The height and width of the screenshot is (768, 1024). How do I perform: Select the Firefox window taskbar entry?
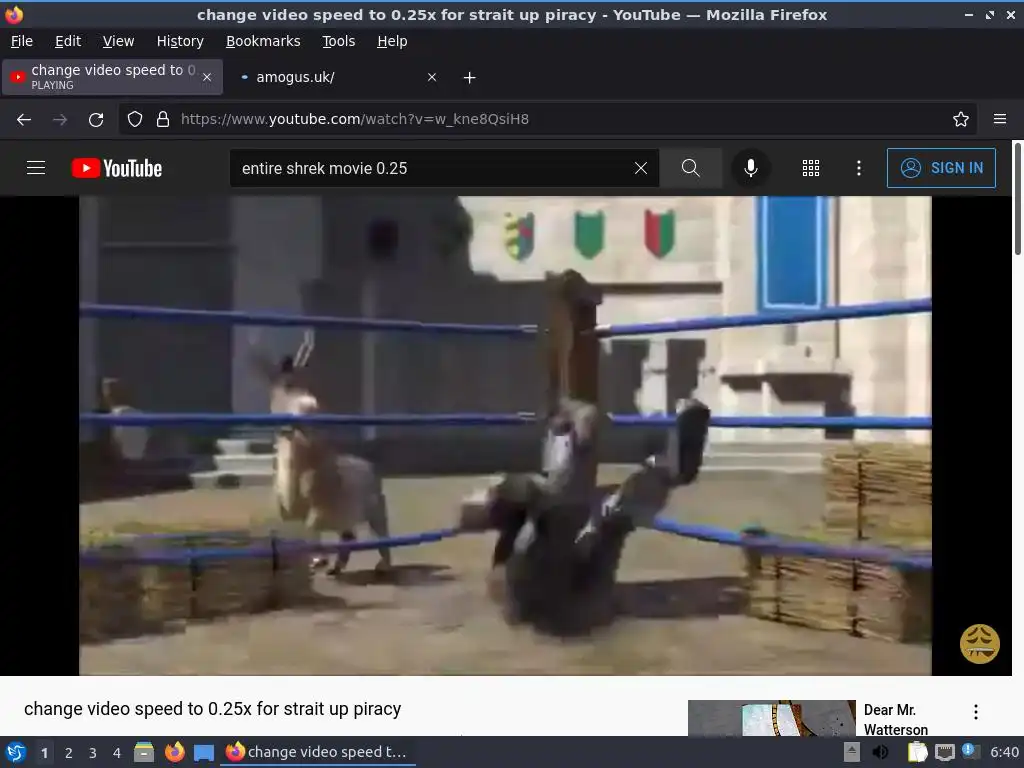coord(317,752)
